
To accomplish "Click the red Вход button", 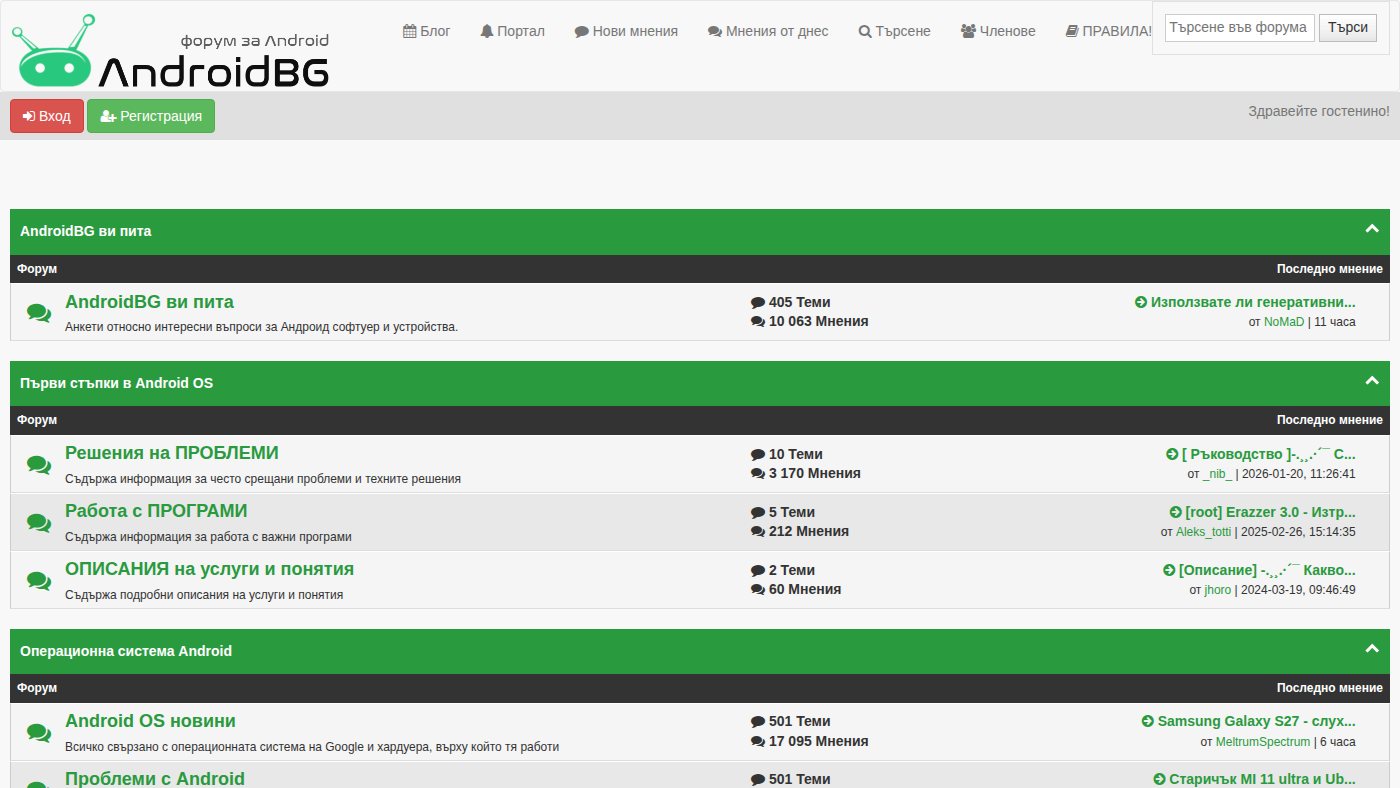I will [47, 116].
